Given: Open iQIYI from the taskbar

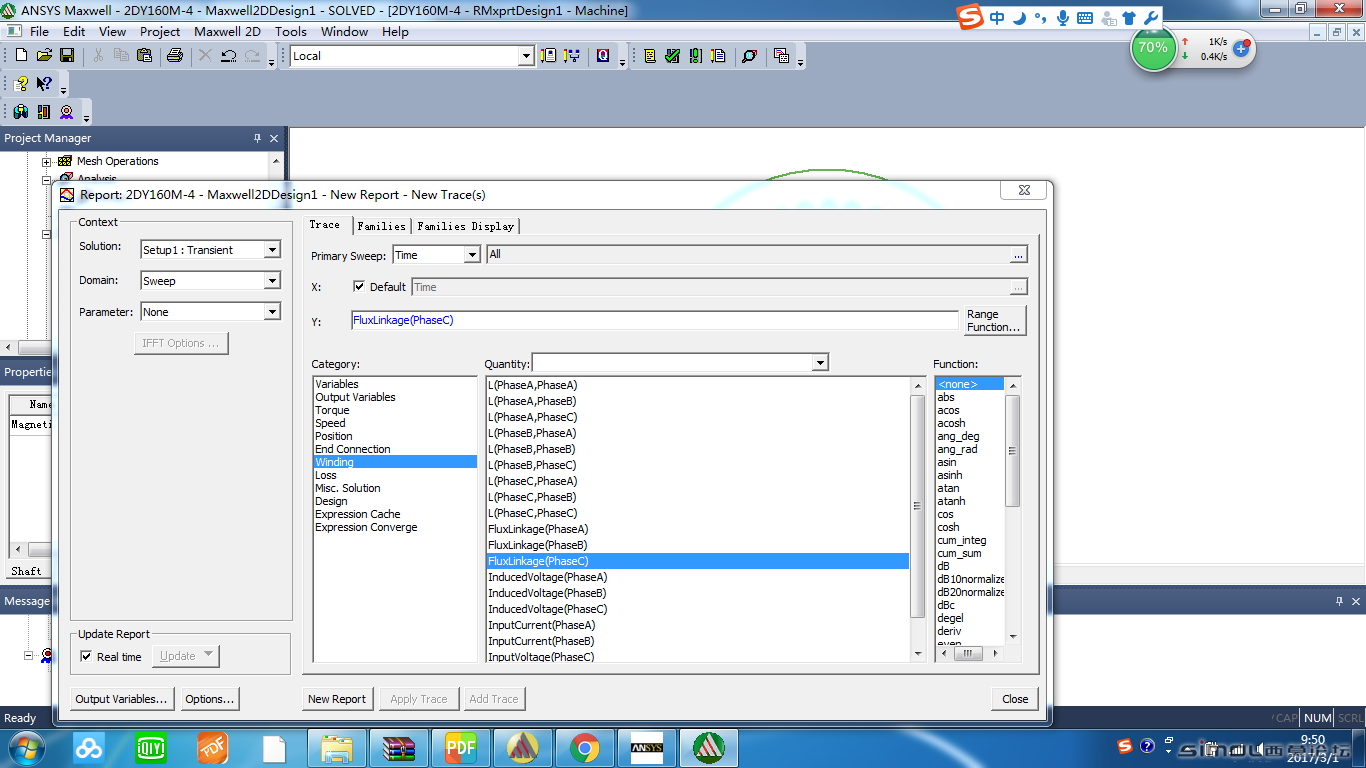Looking at the screenshot, I should [151, 748].
